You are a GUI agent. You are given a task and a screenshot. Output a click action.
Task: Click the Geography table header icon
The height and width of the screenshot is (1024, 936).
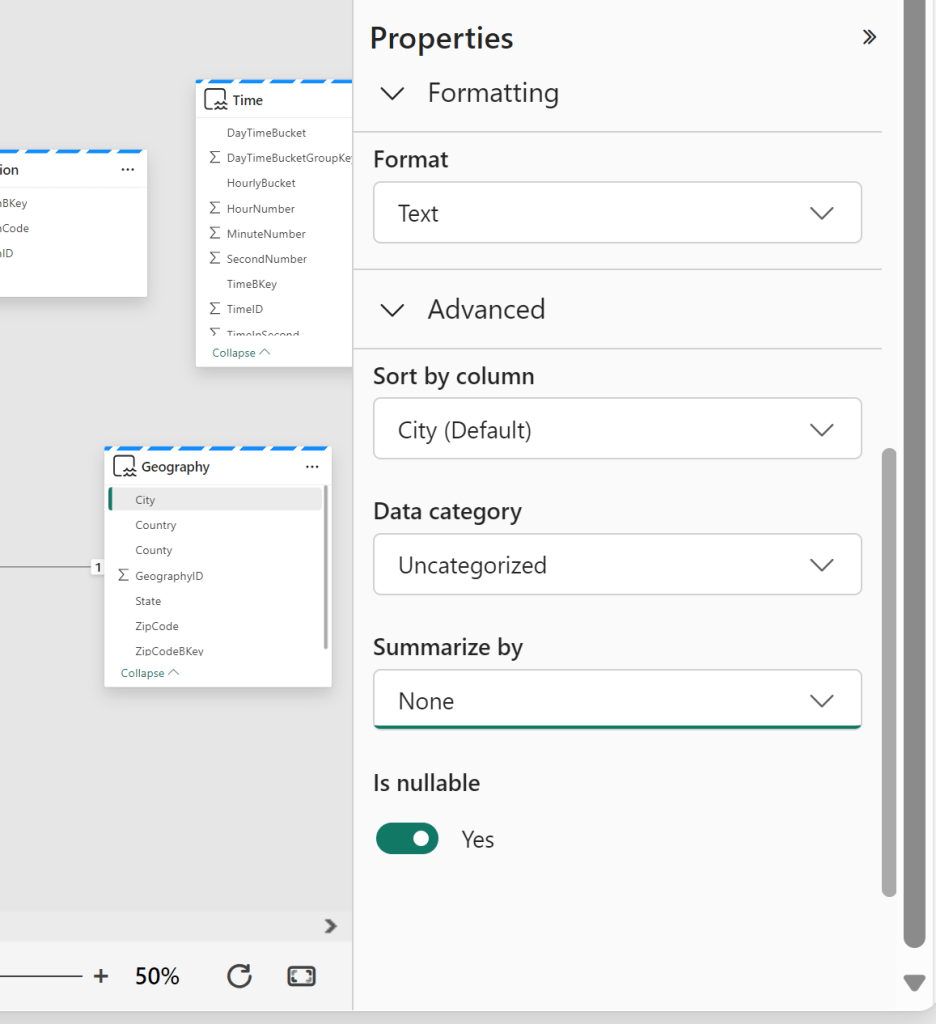pyautogui.click(x=124, y=467)
